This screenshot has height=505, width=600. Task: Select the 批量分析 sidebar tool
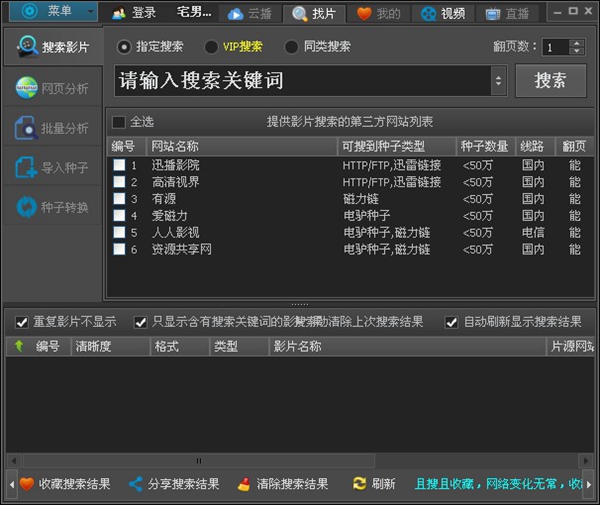coord(52,128)
